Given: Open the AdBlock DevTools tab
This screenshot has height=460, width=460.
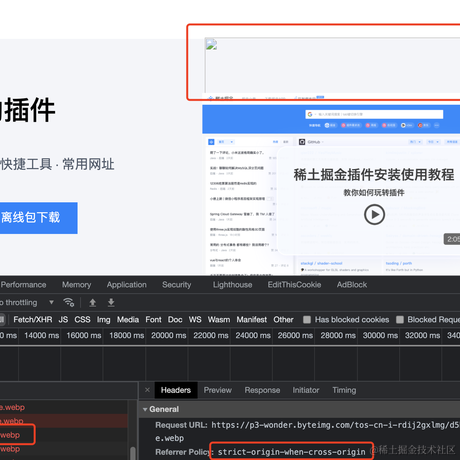Looking at the screenshot, I should (x=352, y=285).
